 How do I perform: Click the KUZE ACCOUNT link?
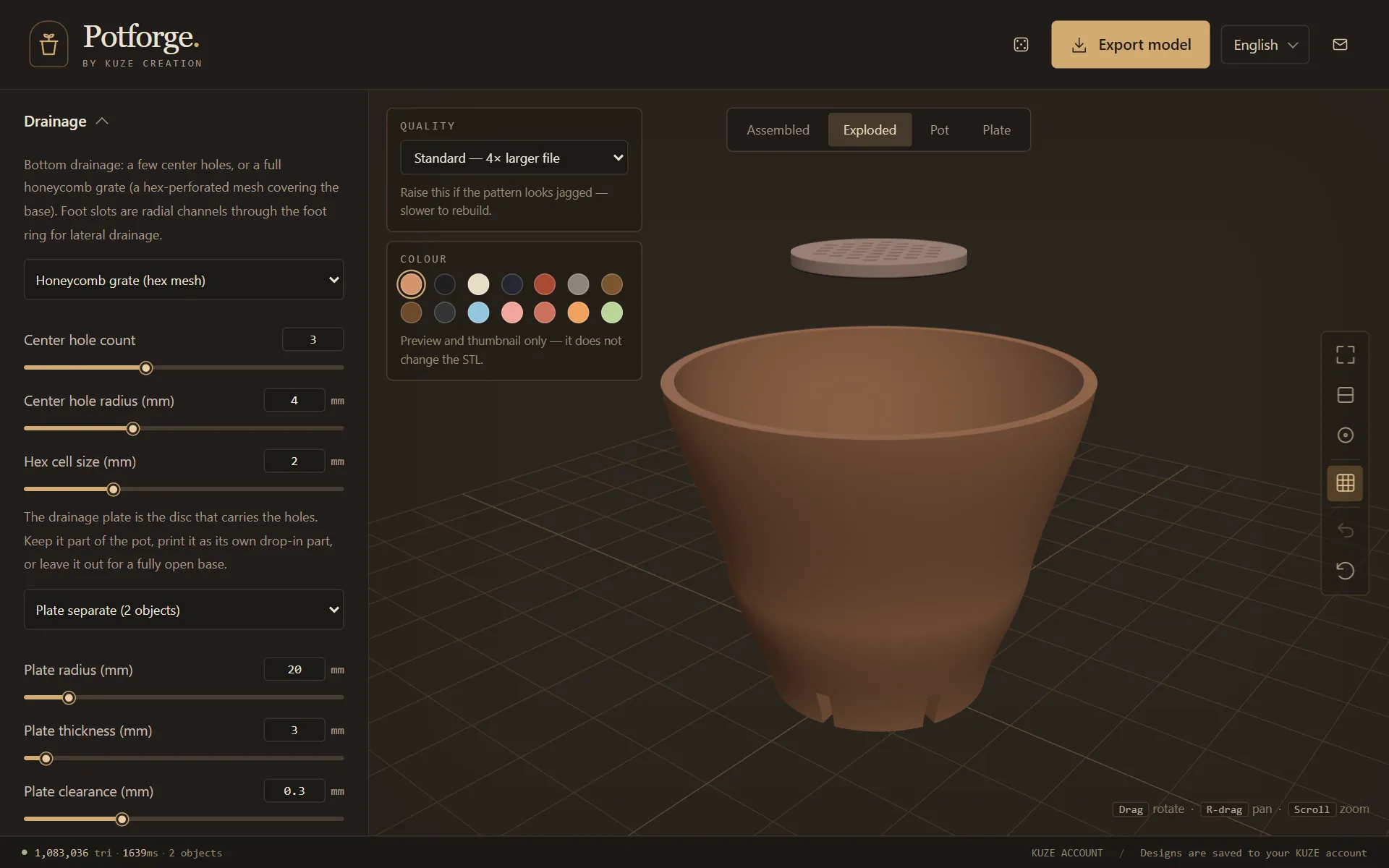tap(1067, 853)
